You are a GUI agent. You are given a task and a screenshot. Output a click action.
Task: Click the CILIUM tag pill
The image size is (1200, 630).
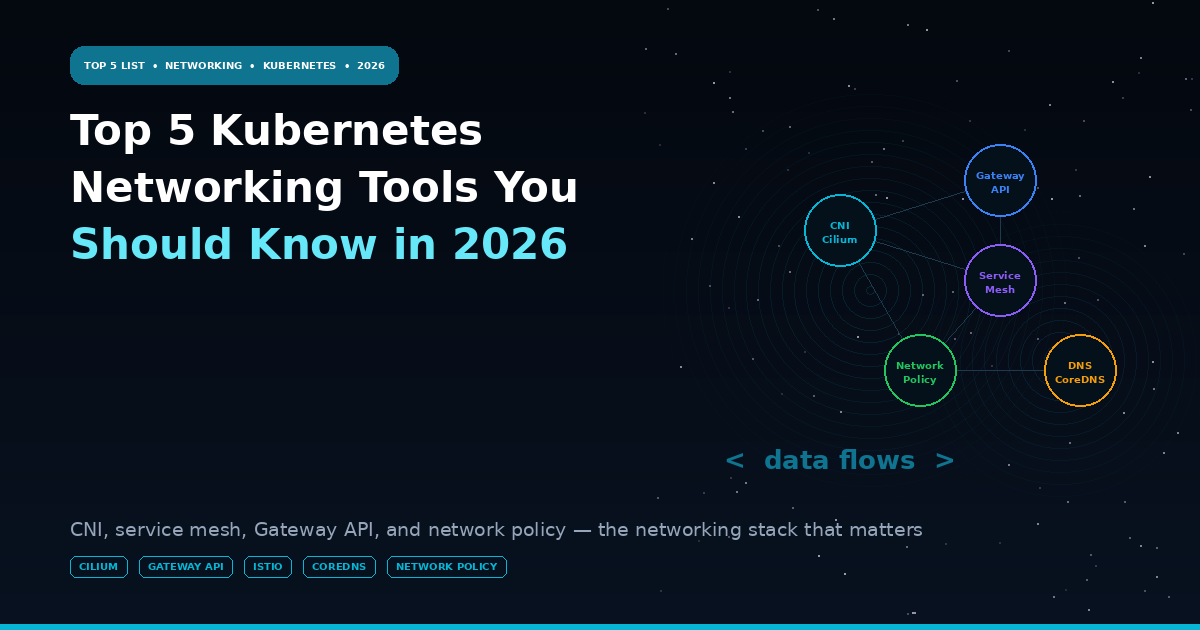coord(99,567)
